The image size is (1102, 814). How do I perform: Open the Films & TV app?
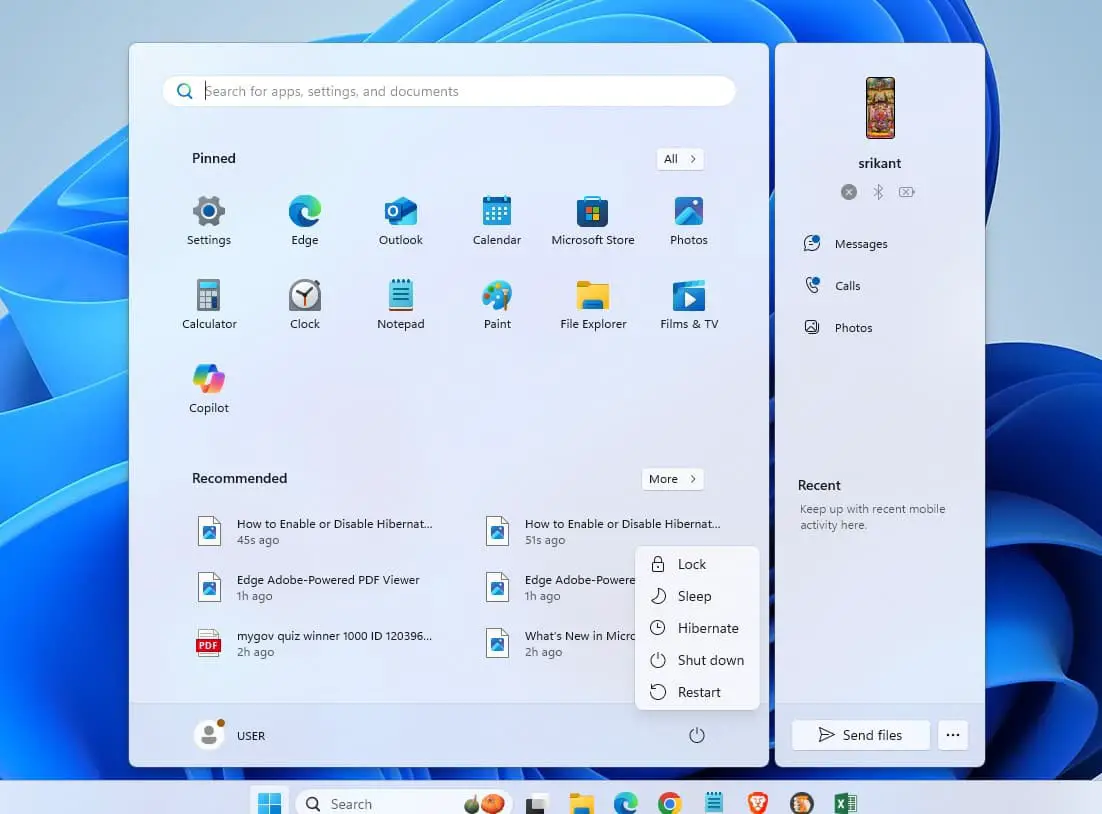tap(688, 304)
